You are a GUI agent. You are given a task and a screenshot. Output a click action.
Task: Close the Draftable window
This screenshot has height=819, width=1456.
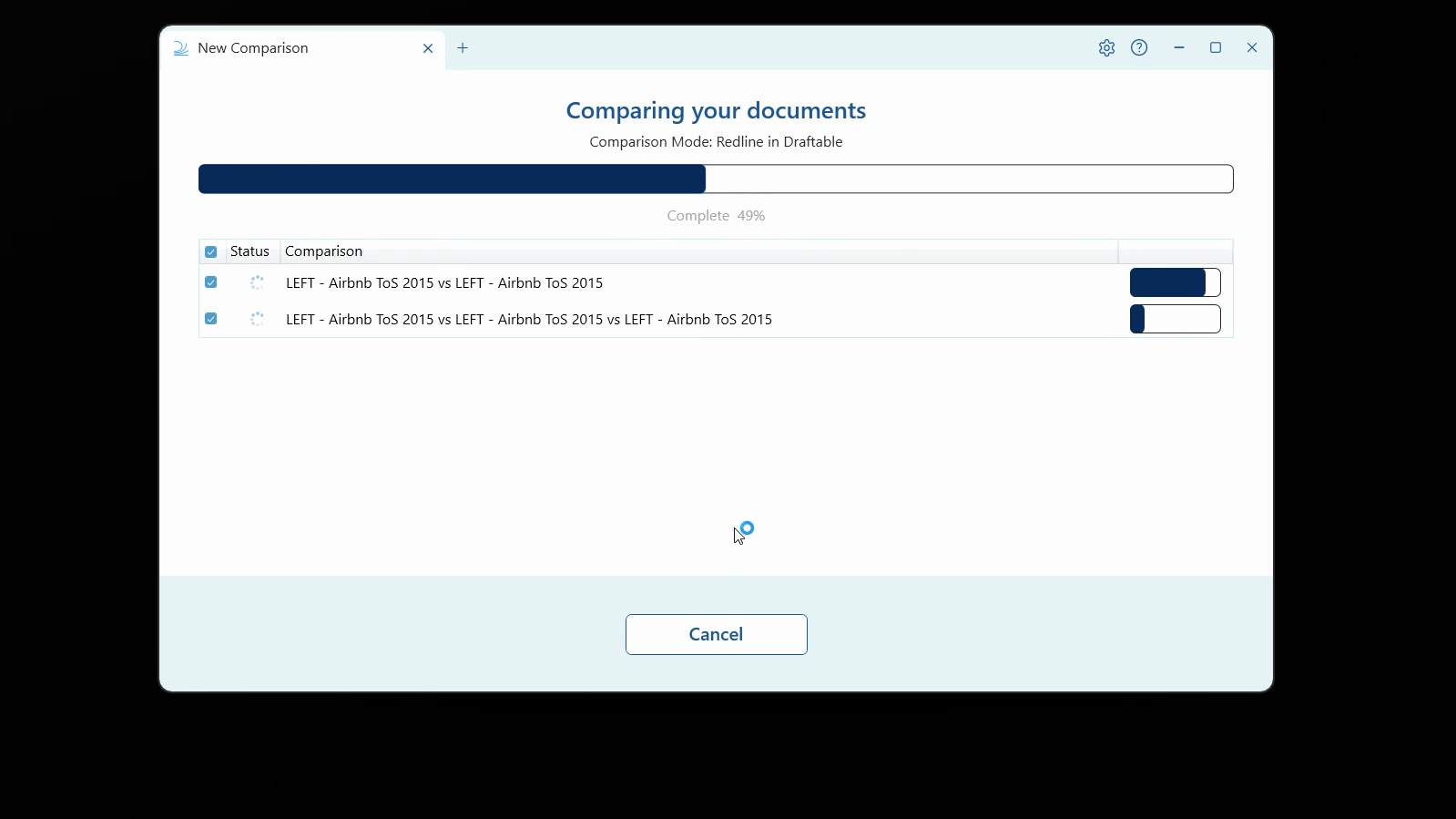click(x=1252, y=48)
